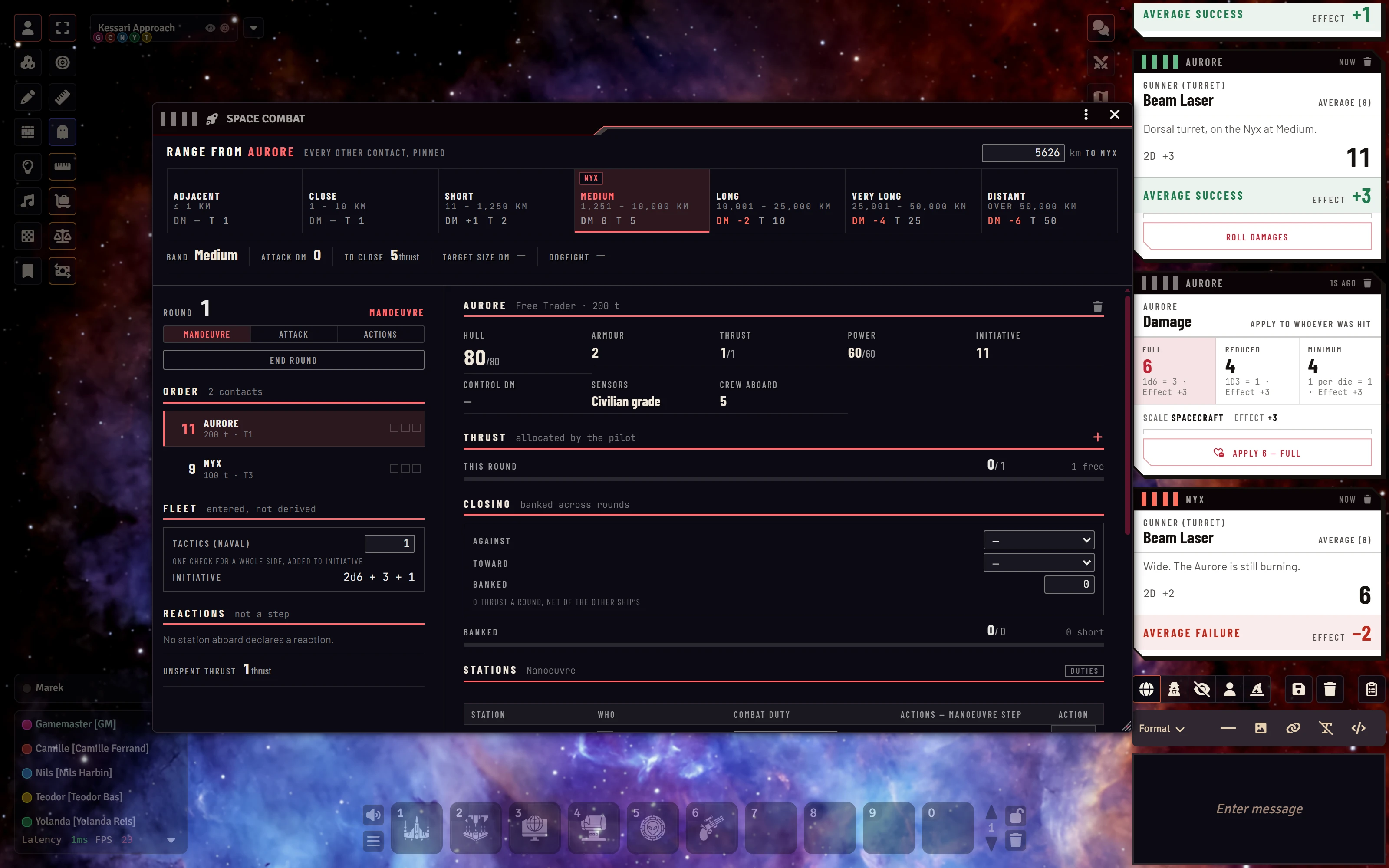
Task: Open the checkered Regions control
Action: click(x=27, y=236)
